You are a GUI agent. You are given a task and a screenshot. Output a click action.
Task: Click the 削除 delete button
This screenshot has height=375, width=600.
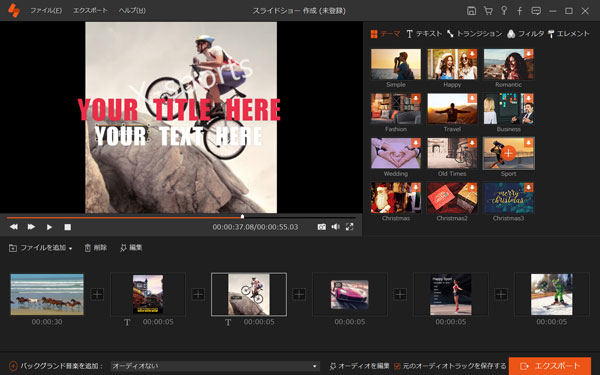click(96, 248)
